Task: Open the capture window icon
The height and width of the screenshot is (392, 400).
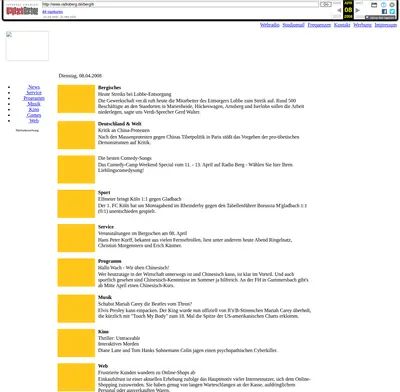Action: (x=374, y=5)
